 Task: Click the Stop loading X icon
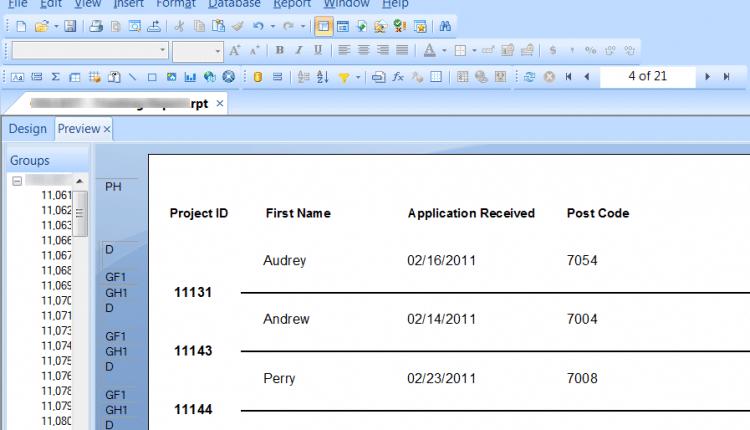[x=549, y=77]
